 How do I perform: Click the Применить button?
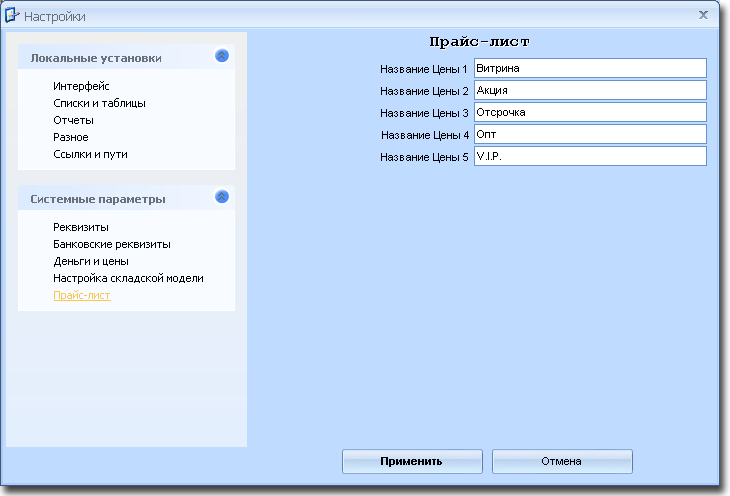pyautogui.click(x=412, y=462)
